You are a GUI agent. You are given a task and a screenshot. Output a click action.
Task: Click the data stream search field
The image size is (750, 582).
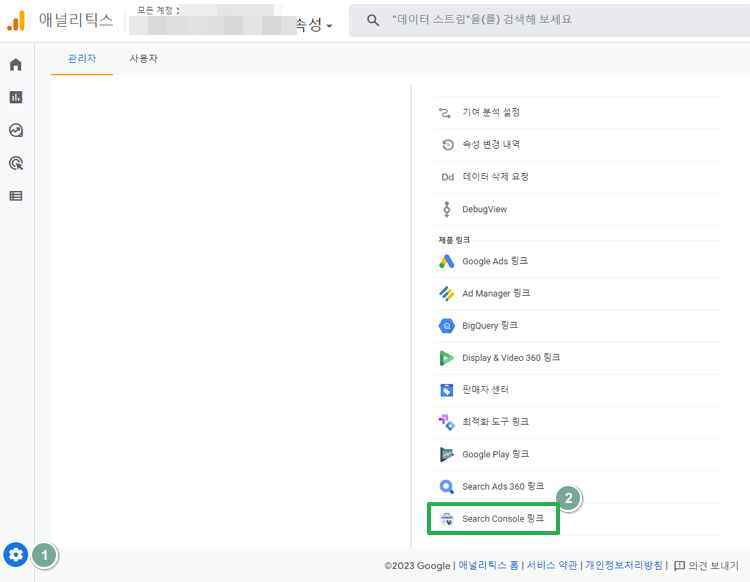click(x=550, y=20)
